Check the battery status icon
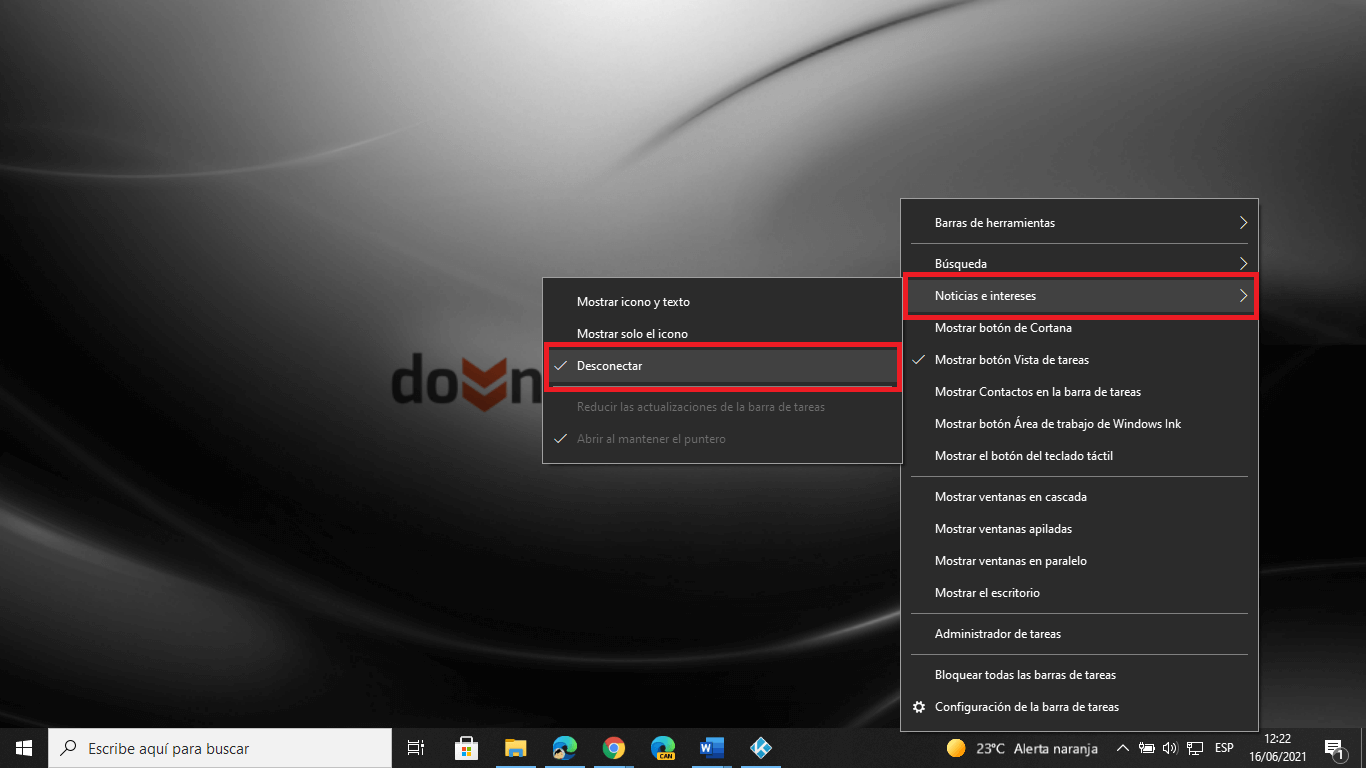Viewport: 1366px width, 768px height. [1147, 748]
